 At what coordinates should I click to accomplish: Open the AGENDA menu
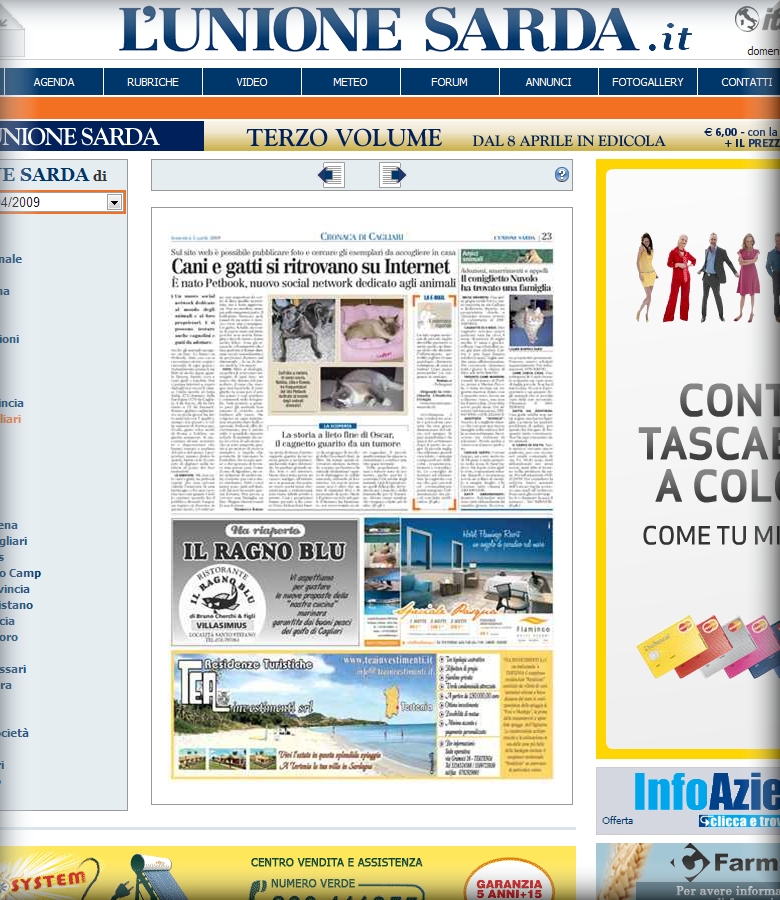pyautogui.click(x=54, y=82)
